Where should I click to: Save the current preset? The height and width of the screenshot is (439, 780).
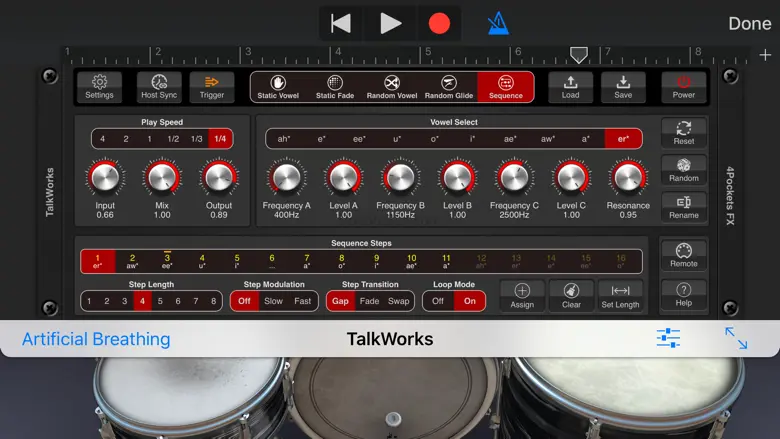pos(623,87)
